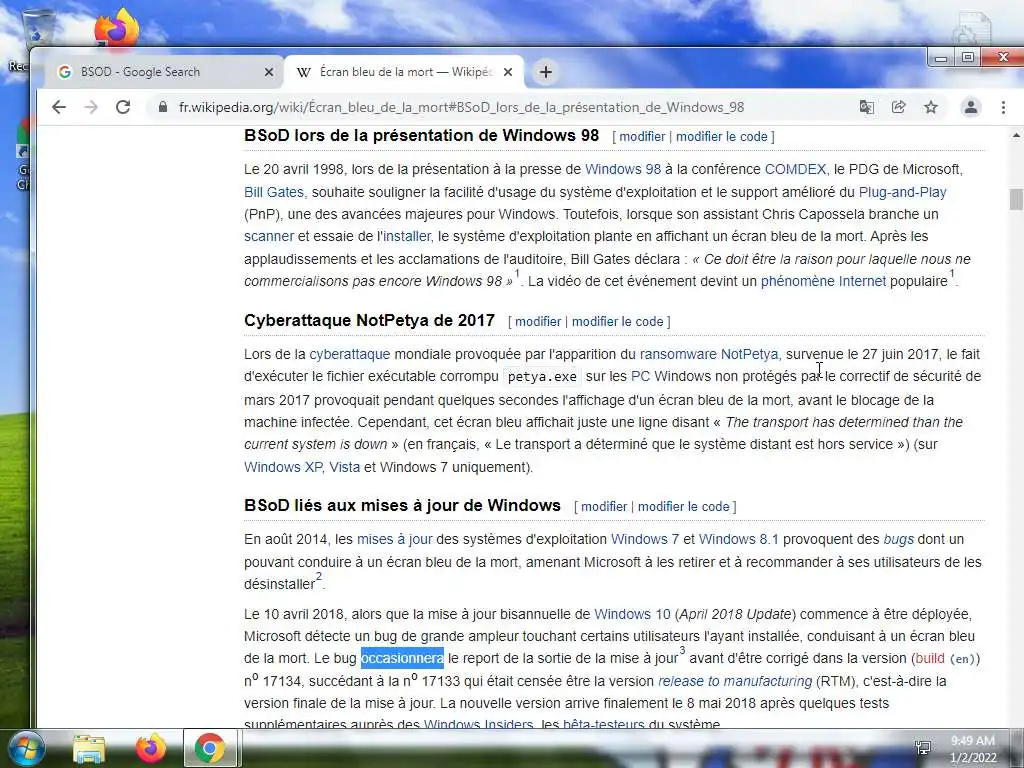The height and width of the screenshot is (768, 1024).
Task: Click the Chrome taskbar button
Action: (x=210, y=748)
